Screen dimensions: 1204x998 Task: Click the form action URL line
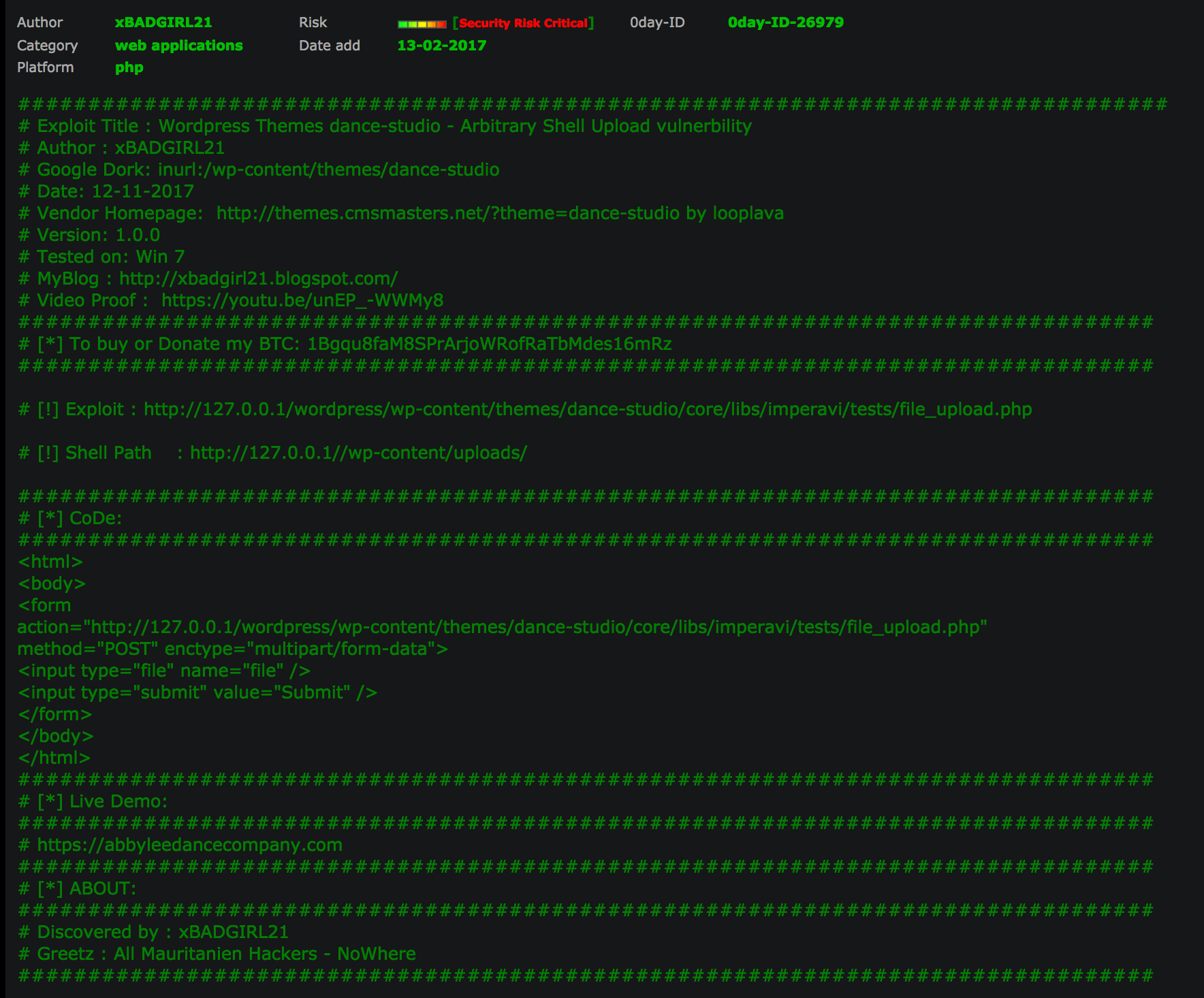tap(502, 627)
